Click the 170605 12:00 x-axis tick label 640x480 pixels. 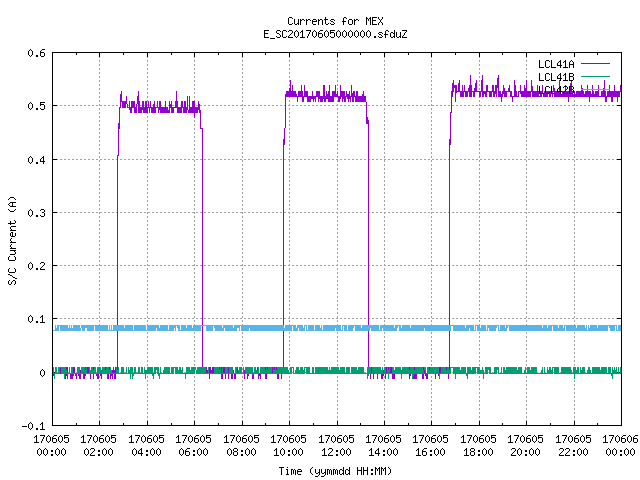coord(336,445)
